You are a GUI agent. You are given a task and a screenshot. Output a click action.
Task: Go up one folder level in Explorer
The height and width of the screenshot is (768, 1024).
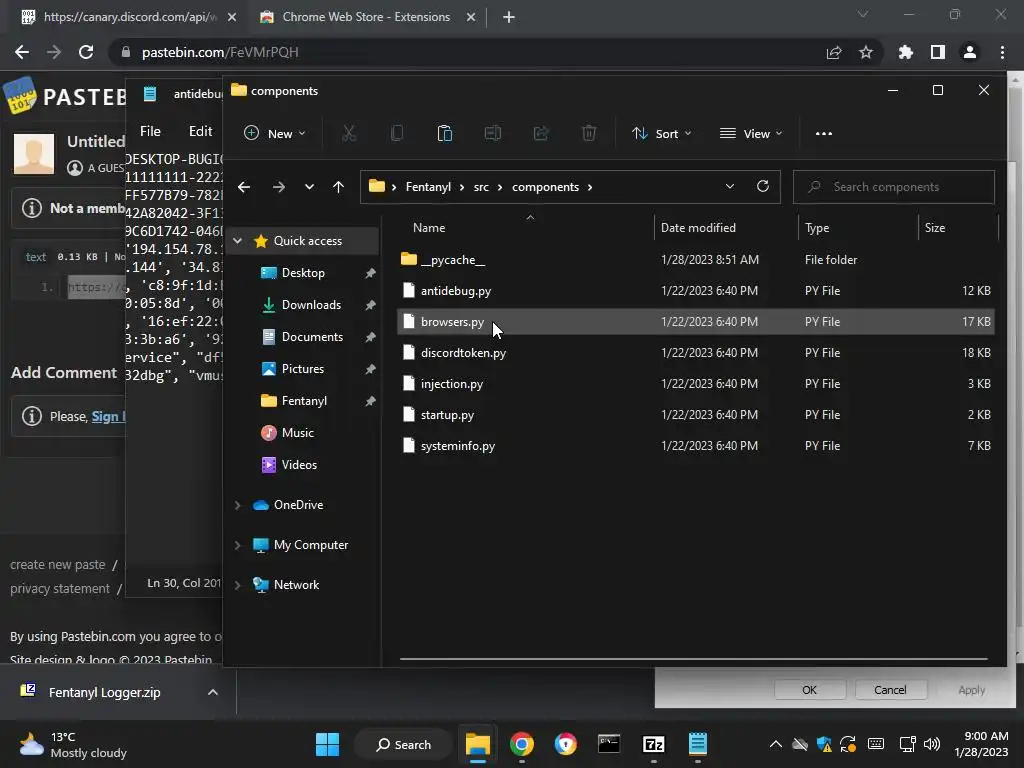pyautogui.click(x=338, y=187)
